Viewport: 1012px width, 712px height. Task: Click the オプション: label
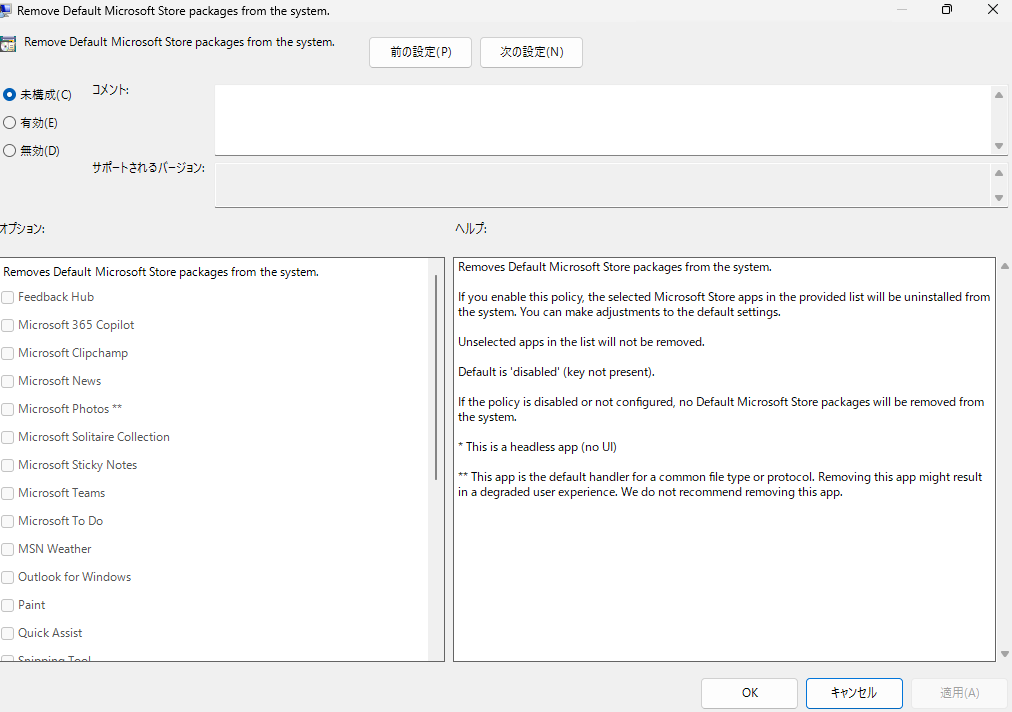(22, 229)
